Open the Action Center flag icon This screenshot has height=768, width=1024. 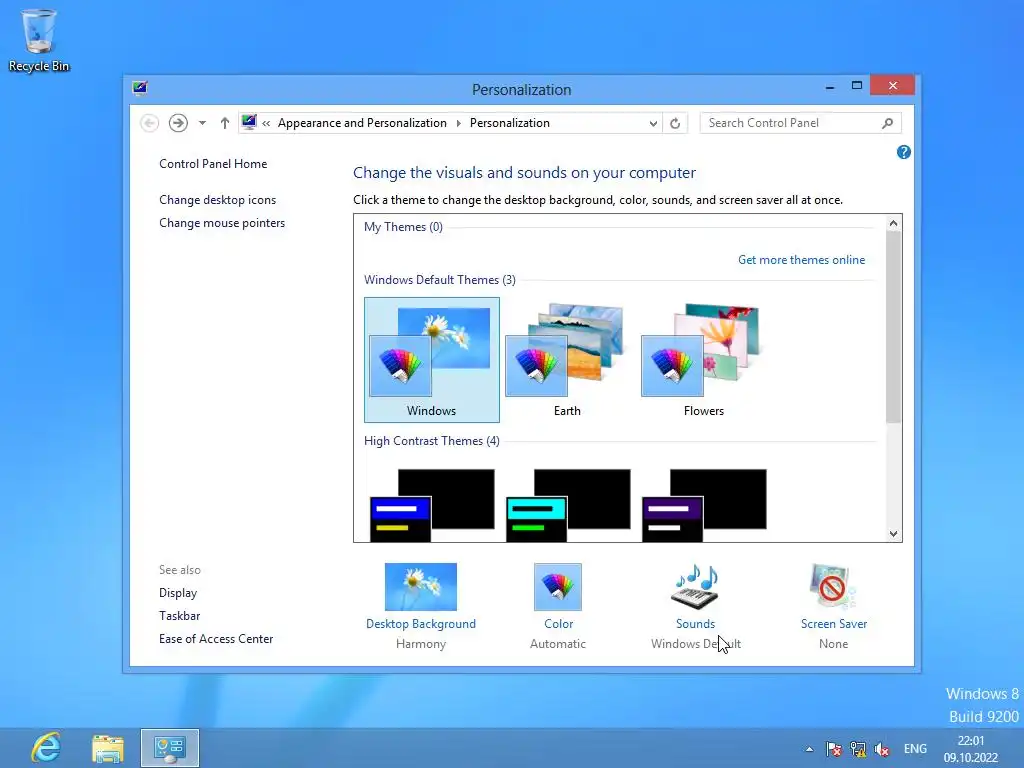pos(833,749)
